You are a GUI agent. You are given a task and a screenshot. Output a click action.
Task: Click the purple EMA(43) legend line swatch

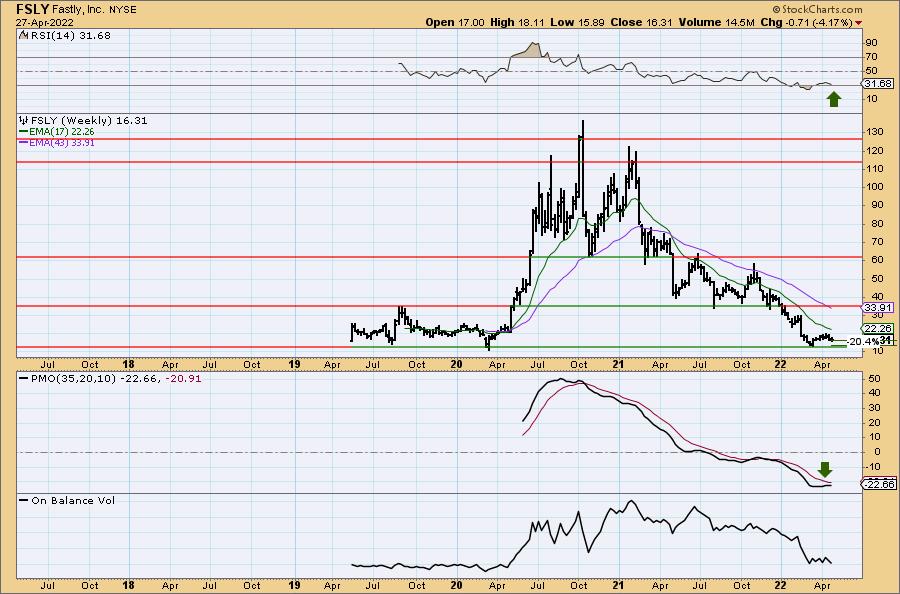pyautogui.click(x=24, y=142)
